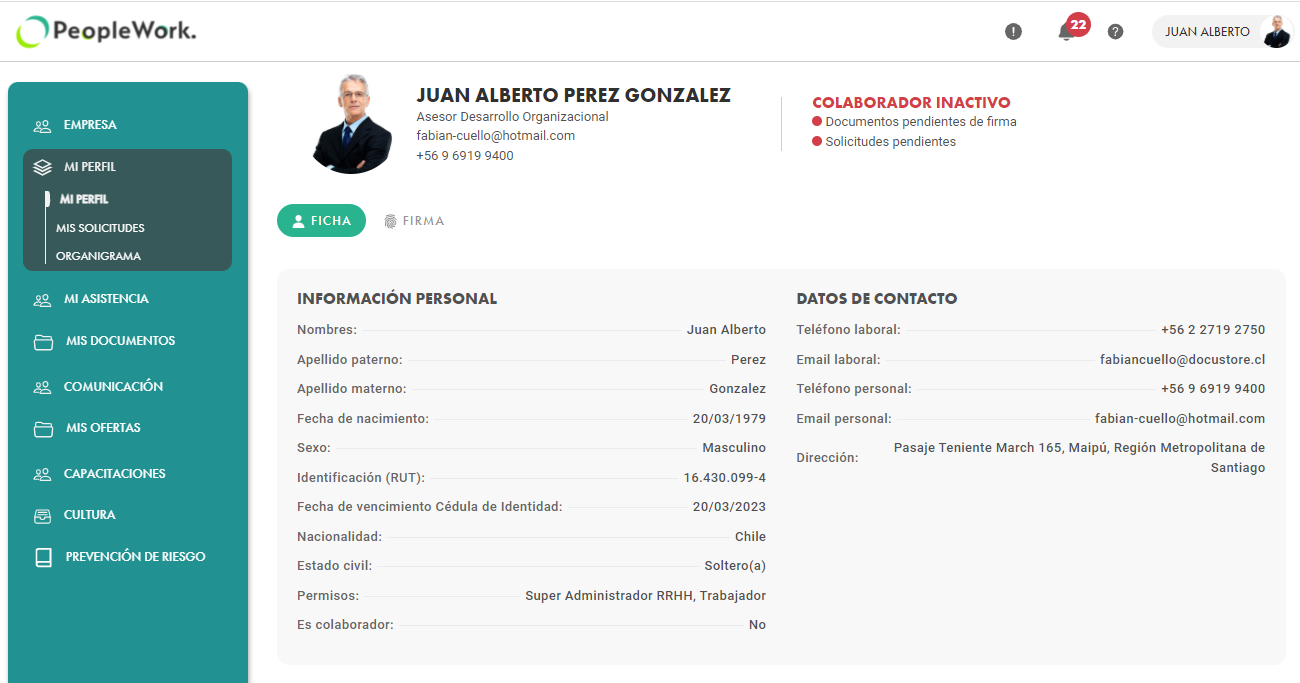
Task: Click birth date value 20/03/1979
Action: [729, 419]
